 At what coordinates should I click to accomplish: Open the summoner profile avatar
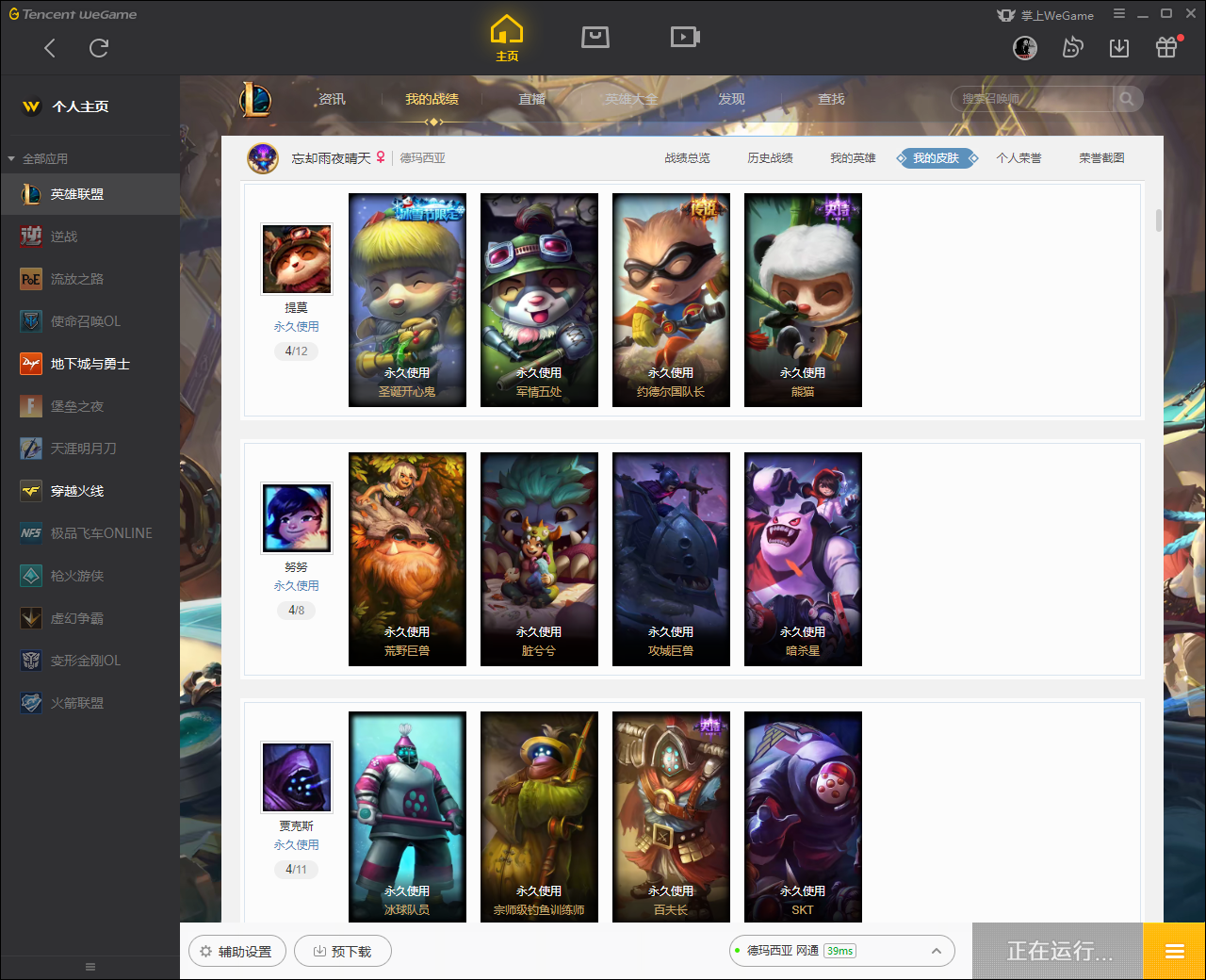pos(263,158)
